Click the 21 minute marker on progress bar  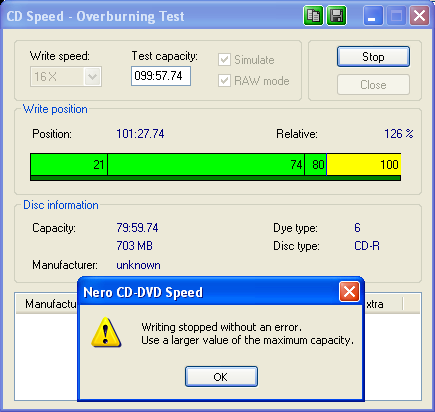coord(99,165)
